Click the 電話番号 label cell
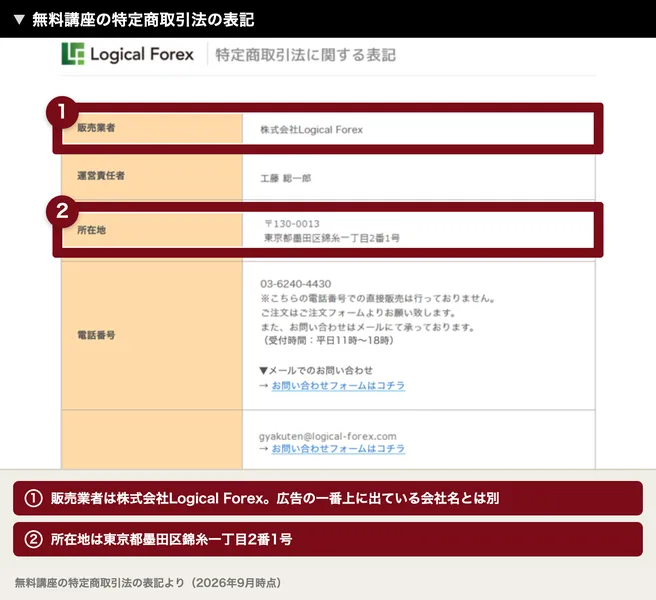Screen dimensions: 656x600 coord(152,335)
